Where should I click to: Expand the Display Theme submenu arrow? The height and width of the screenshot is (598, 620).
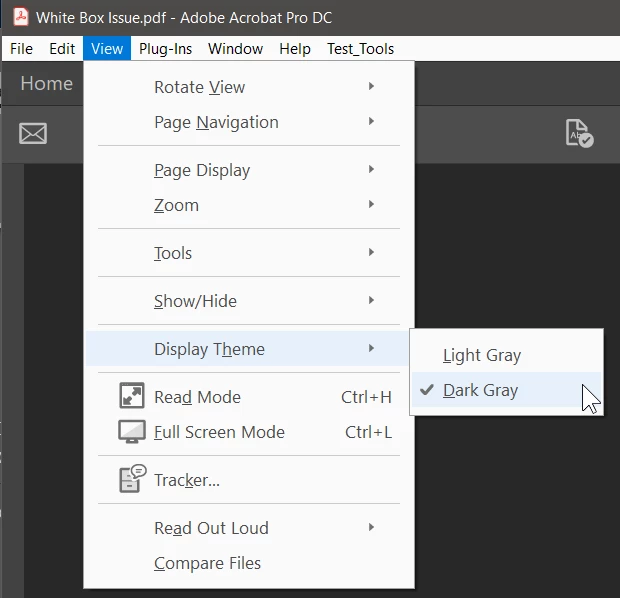pos(371,348)
